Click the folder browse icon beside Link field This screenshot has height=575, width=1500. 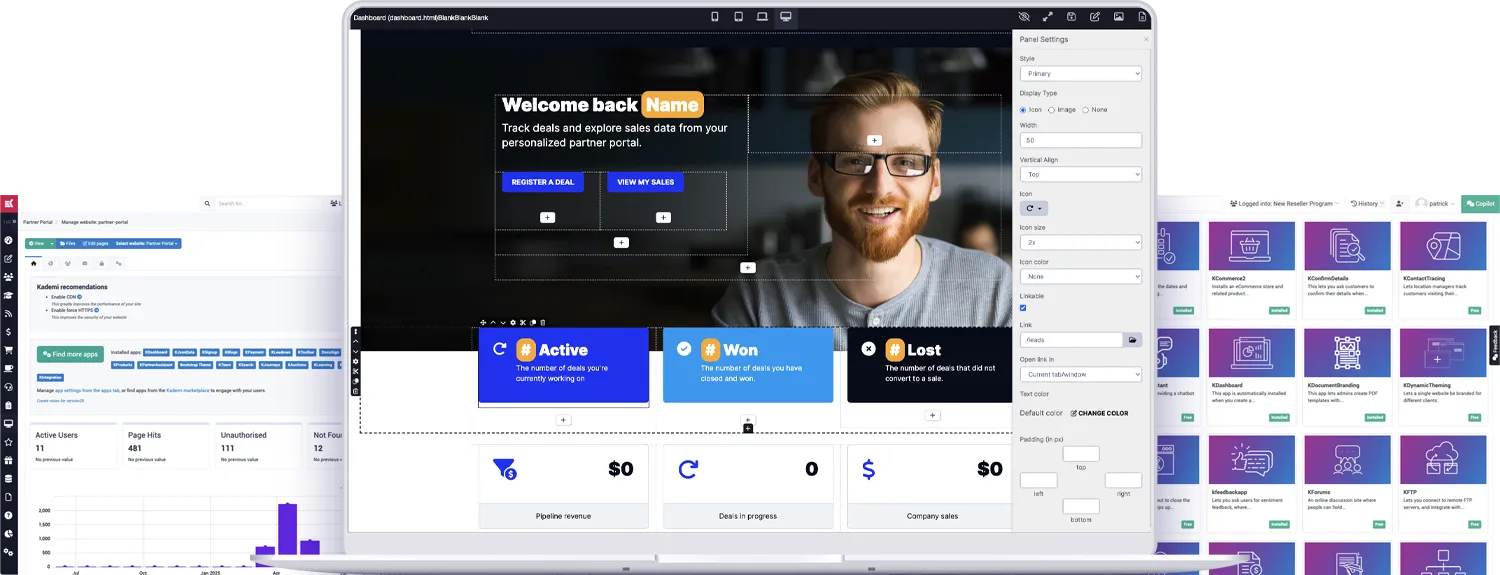click(x=1132, y=340)
